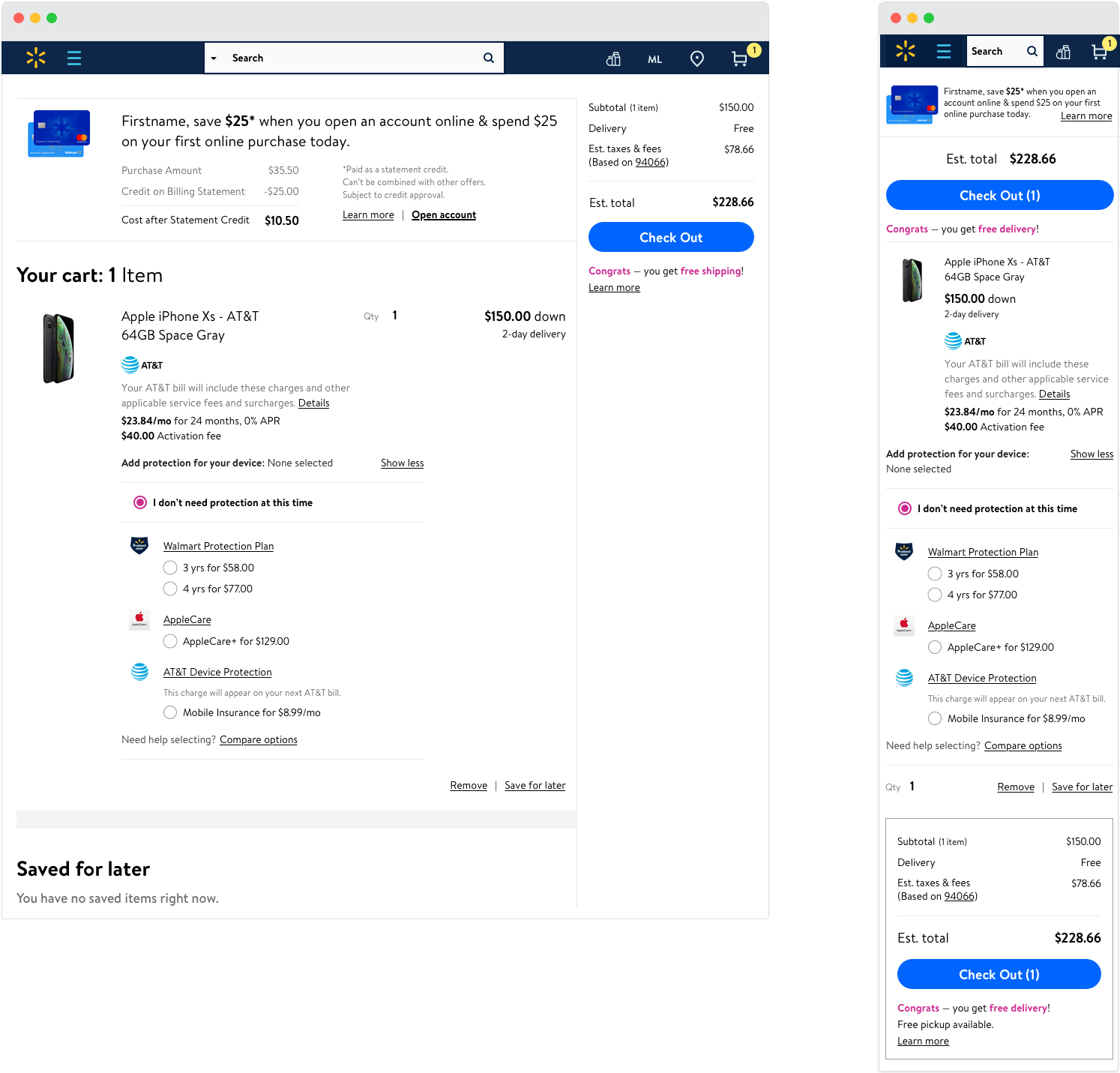Tap the cart icon in the narrow mobile header

pos(1100,52)
